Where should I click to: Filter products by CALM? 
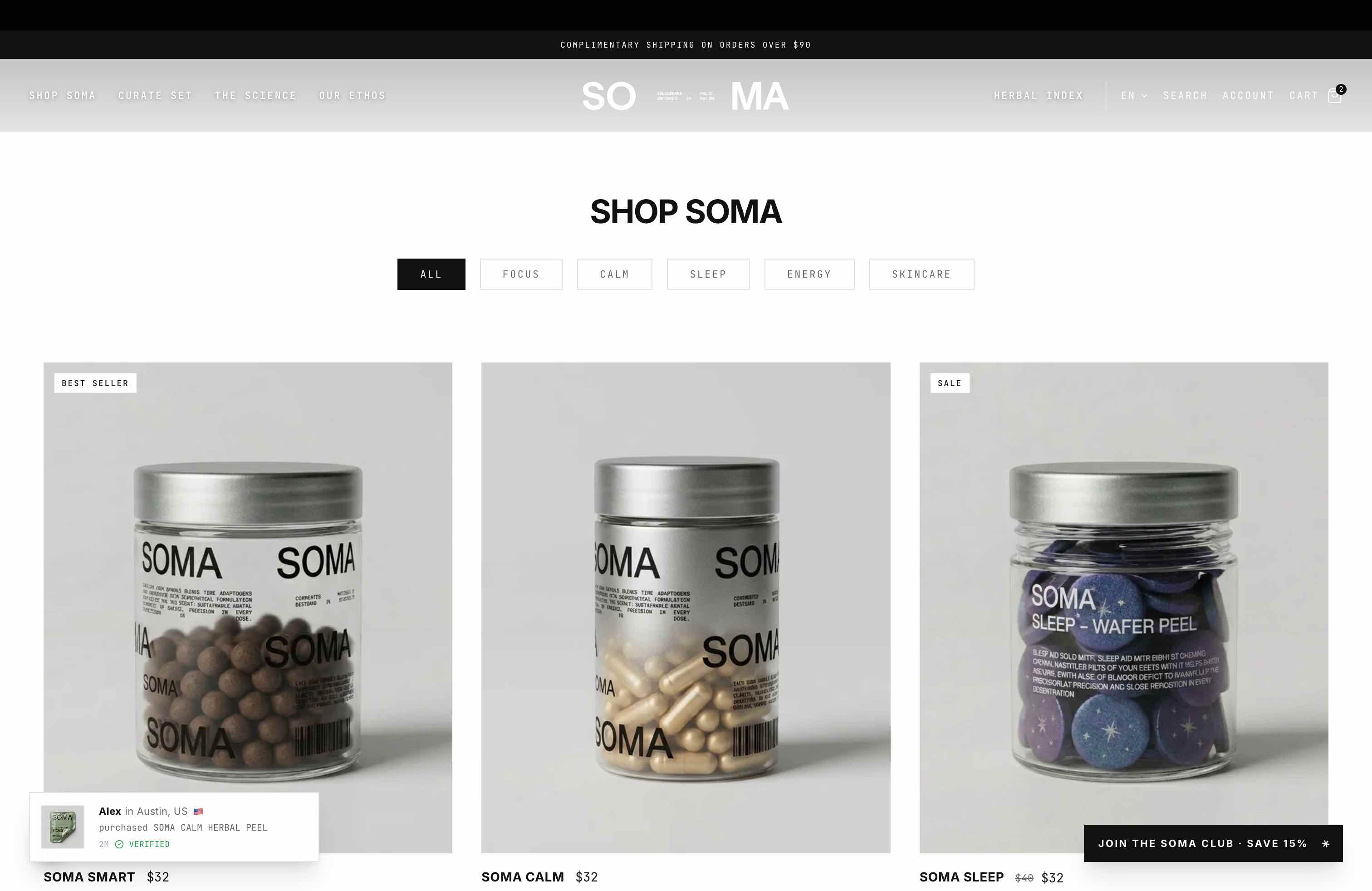pyautogui.click(x=614, y=274)
